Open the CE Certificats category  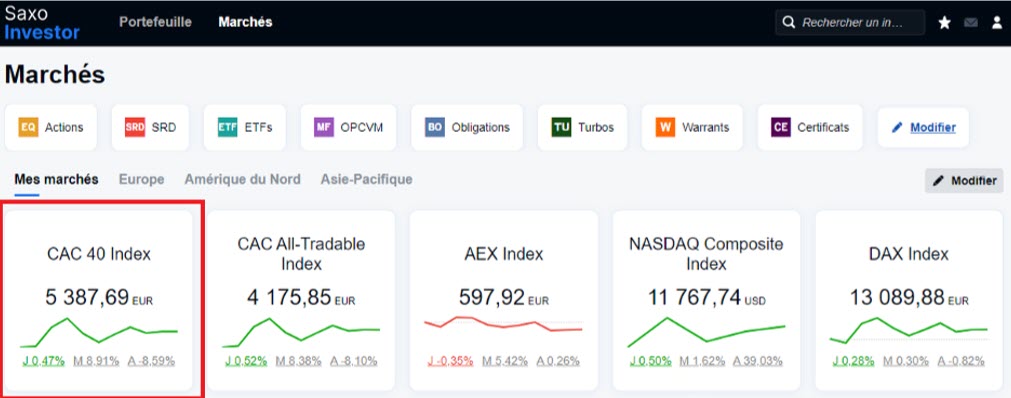click(810, 127)
